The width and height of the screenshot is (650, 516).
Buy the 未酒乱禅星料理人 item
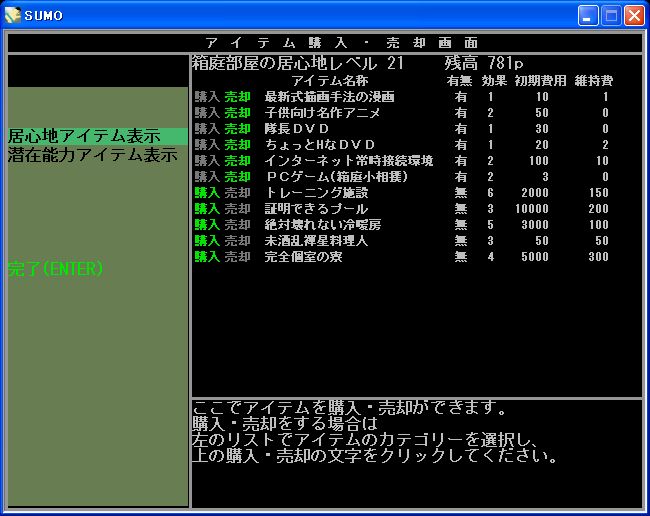(x=206, y=241)
